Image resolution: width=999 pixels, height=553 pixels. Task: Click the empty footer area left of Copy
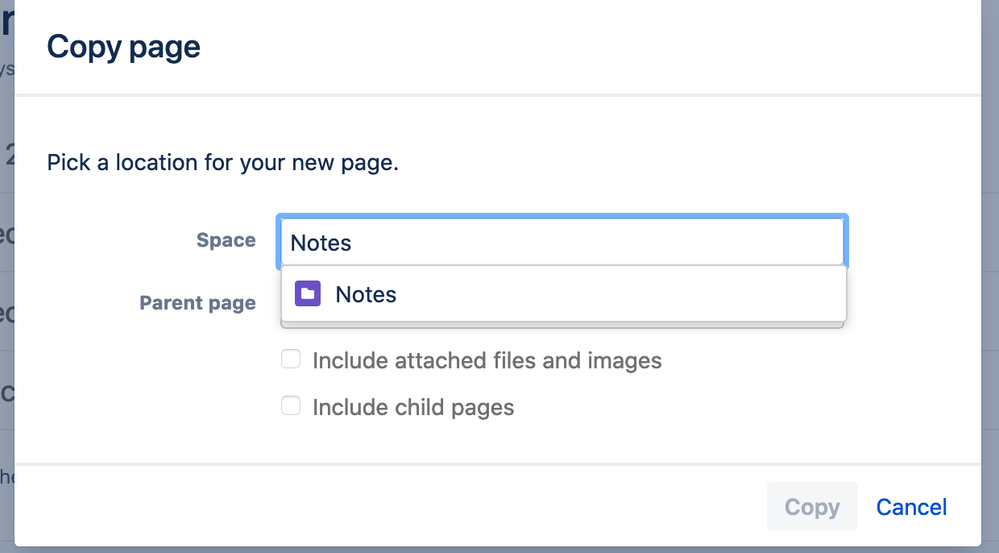point(400,506)
